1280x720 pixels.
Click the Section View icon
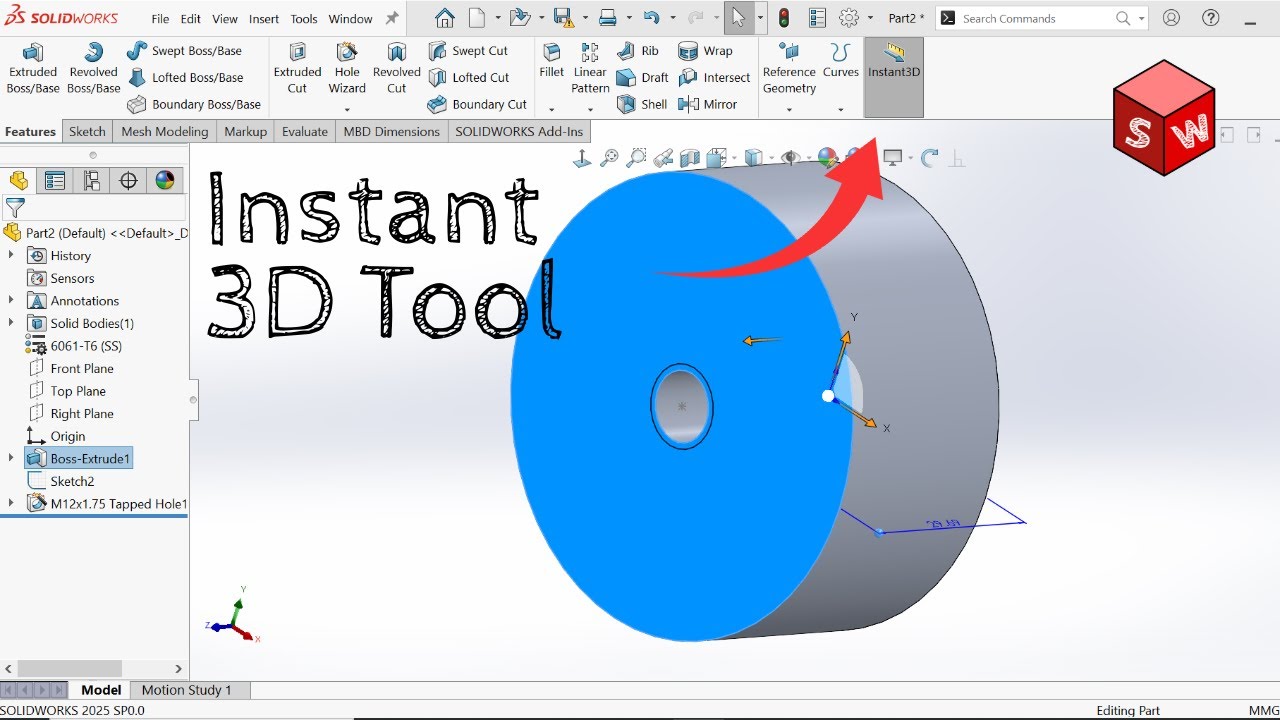tap(690, 158)
